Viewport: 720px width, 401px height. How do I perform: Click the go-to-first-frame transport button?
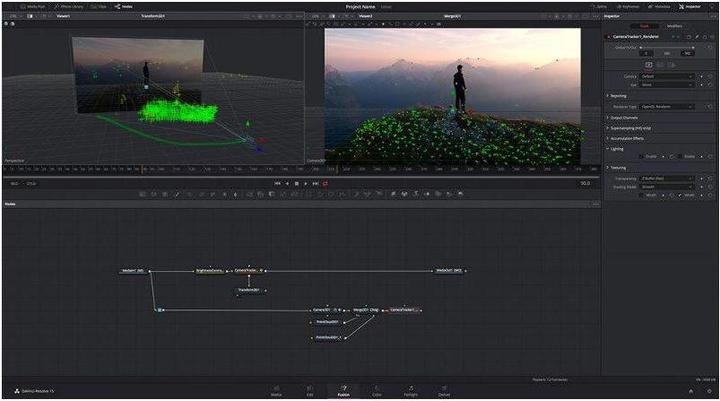[277, 183]
